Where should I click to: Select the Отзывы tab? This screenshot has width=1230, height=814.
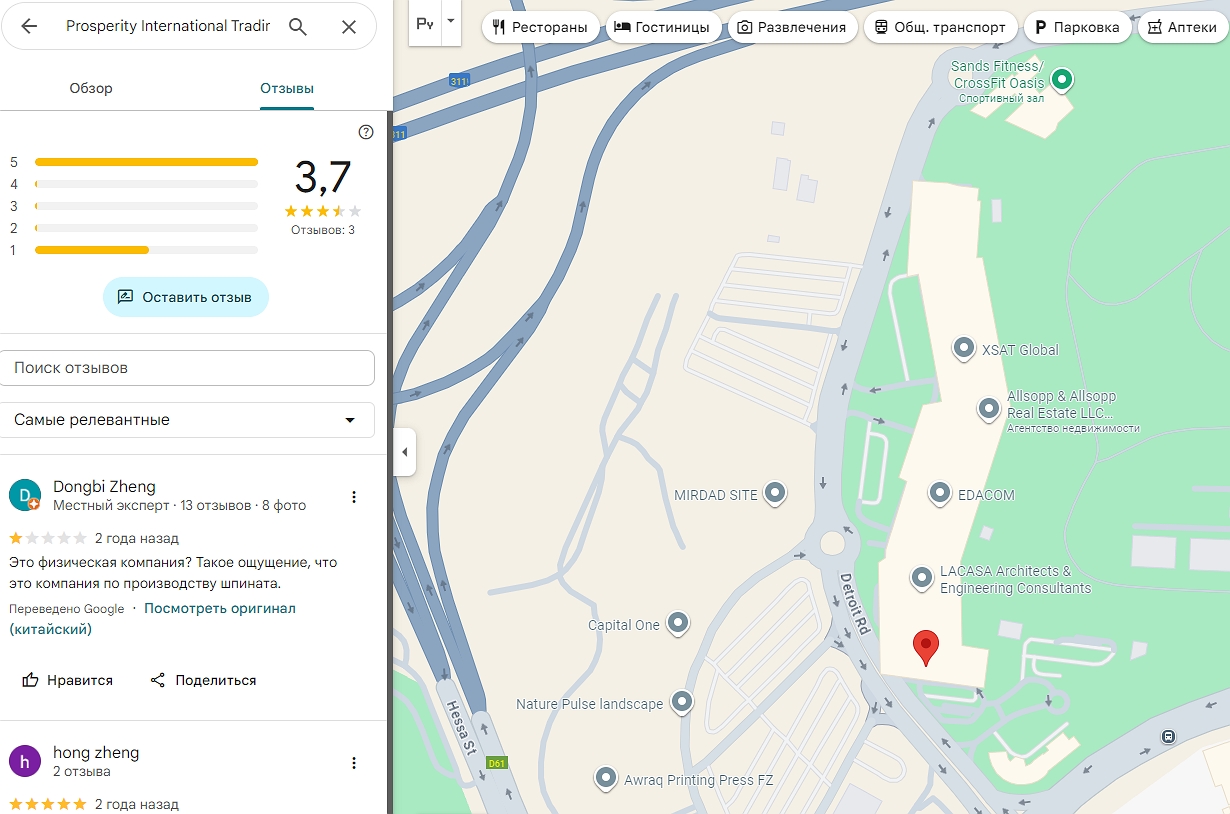pyautogui.click(x=287, y=88)
